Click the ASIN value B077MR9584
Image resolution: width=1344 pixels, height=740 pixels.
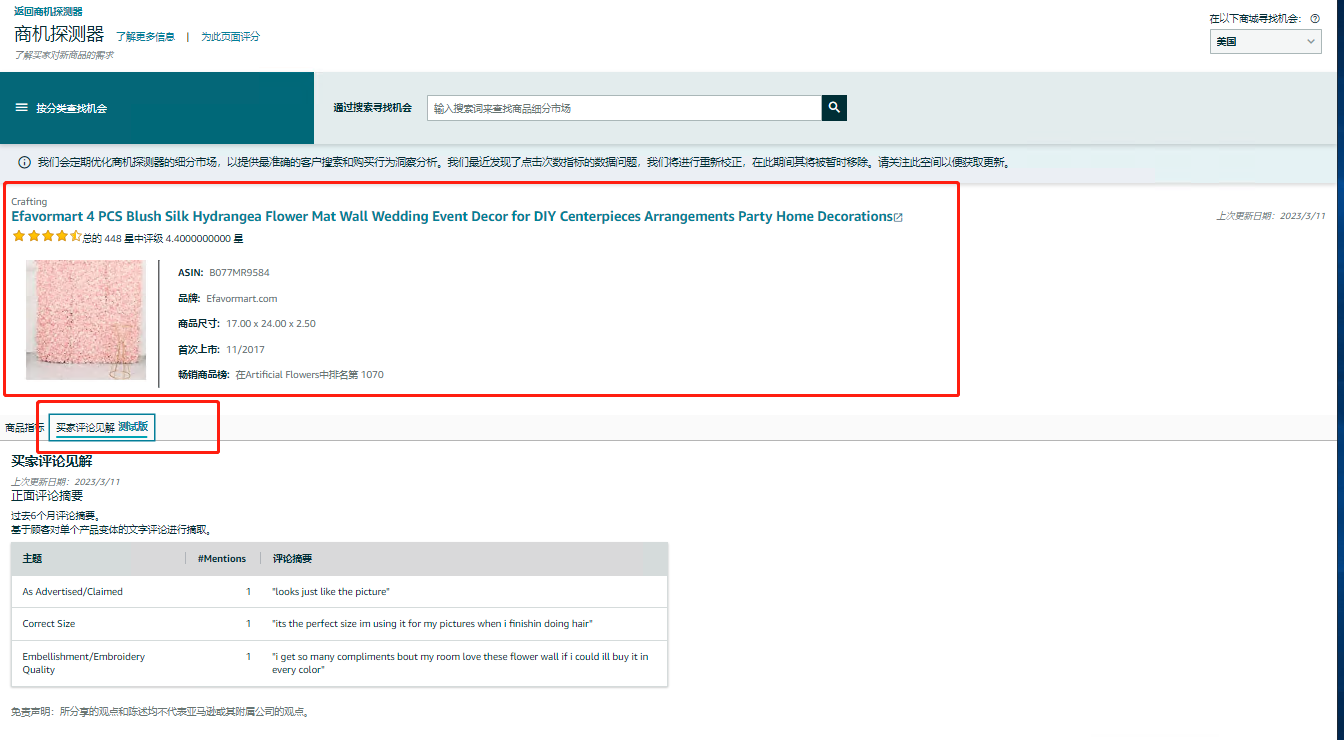pos(239,273)
